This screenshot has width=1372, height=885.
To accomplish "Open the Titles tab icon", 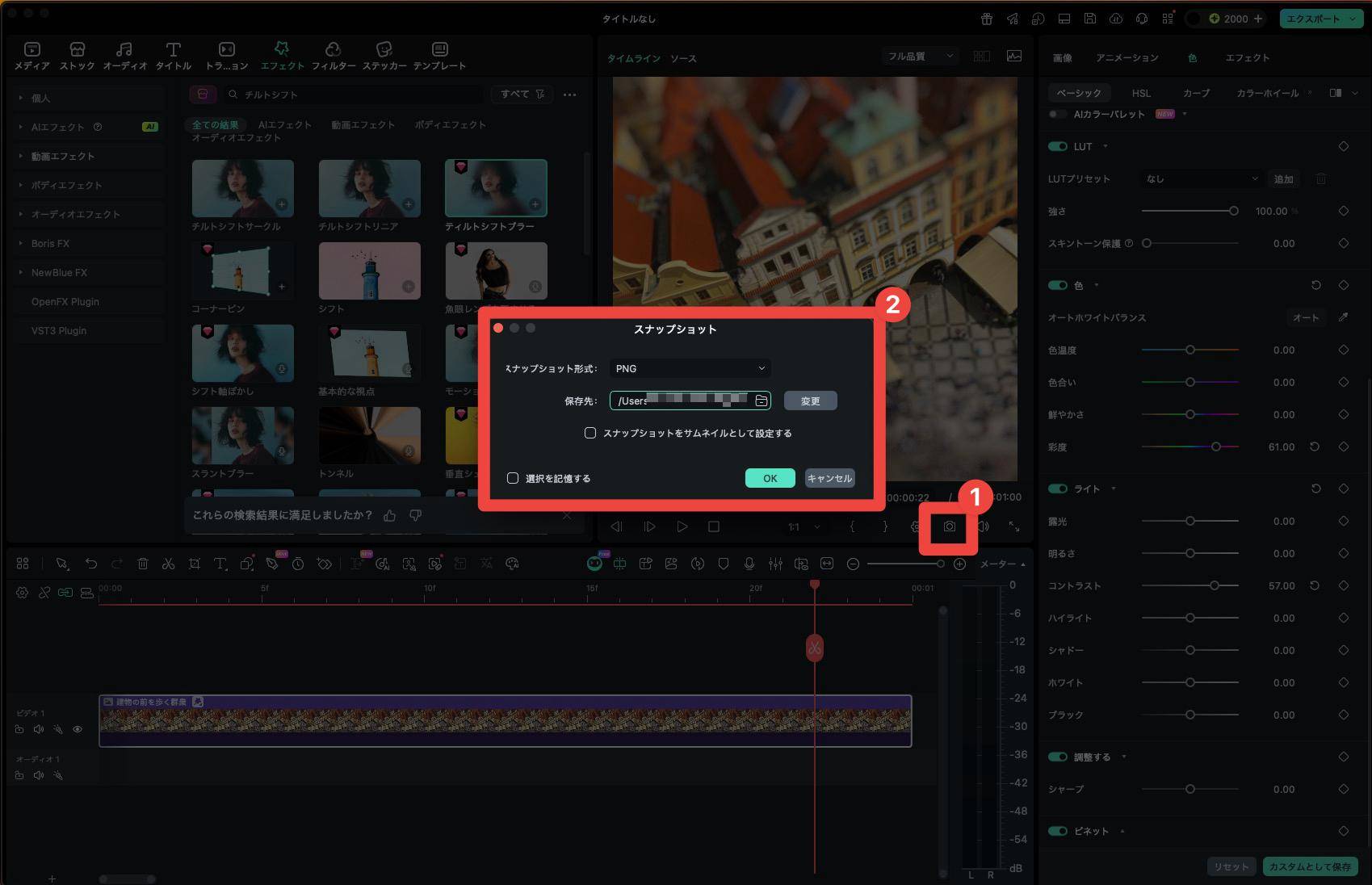I will 173,49.
